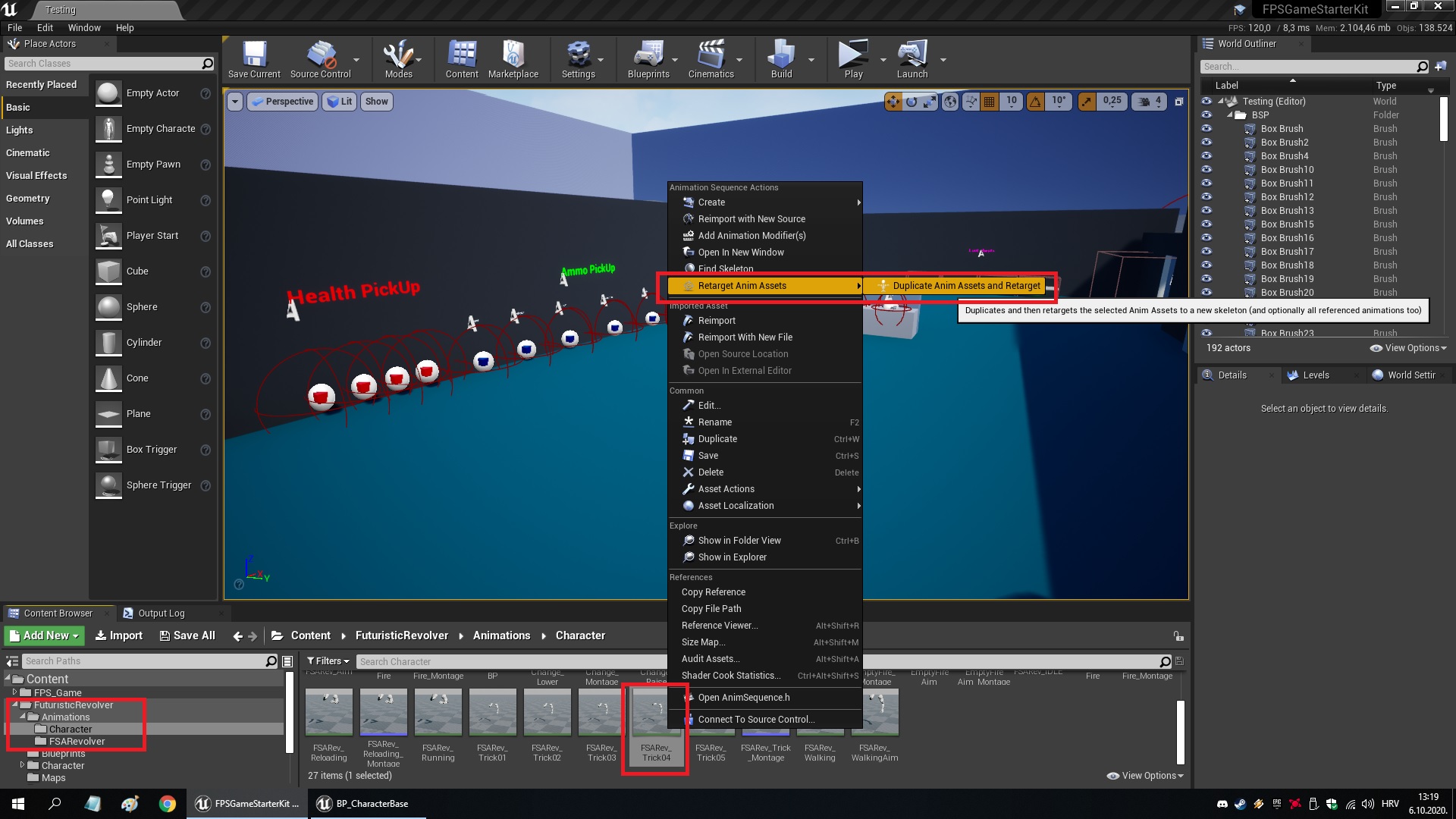Select the Point Light actor icon
This screenshot has width=1456, height=819.
coord(108,200)
